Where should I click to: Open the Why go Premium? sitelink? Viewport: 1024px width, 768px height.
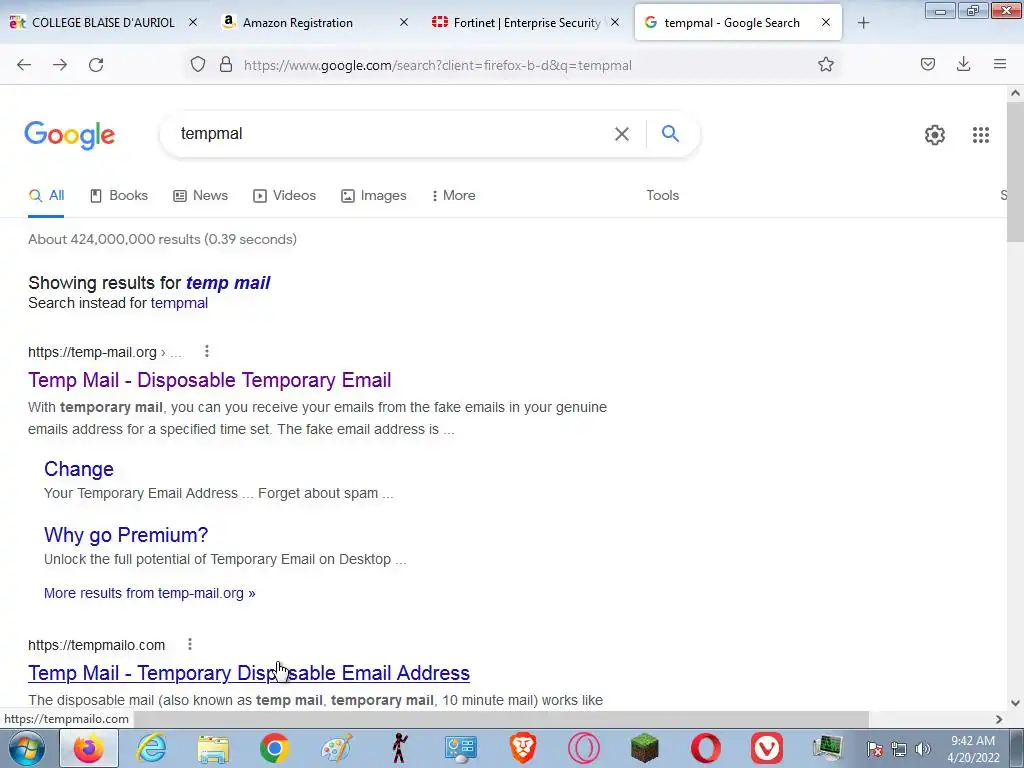click(126, 535)
